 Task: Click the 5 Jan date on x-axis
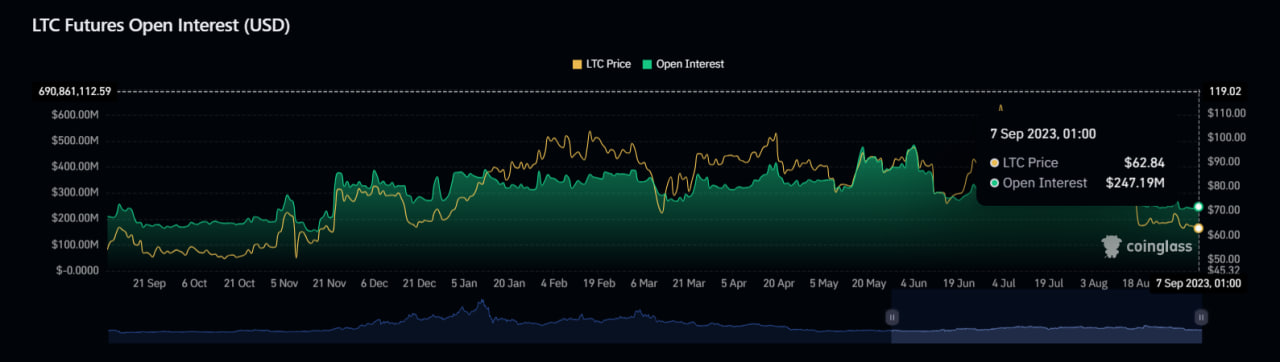pos(464,284)
